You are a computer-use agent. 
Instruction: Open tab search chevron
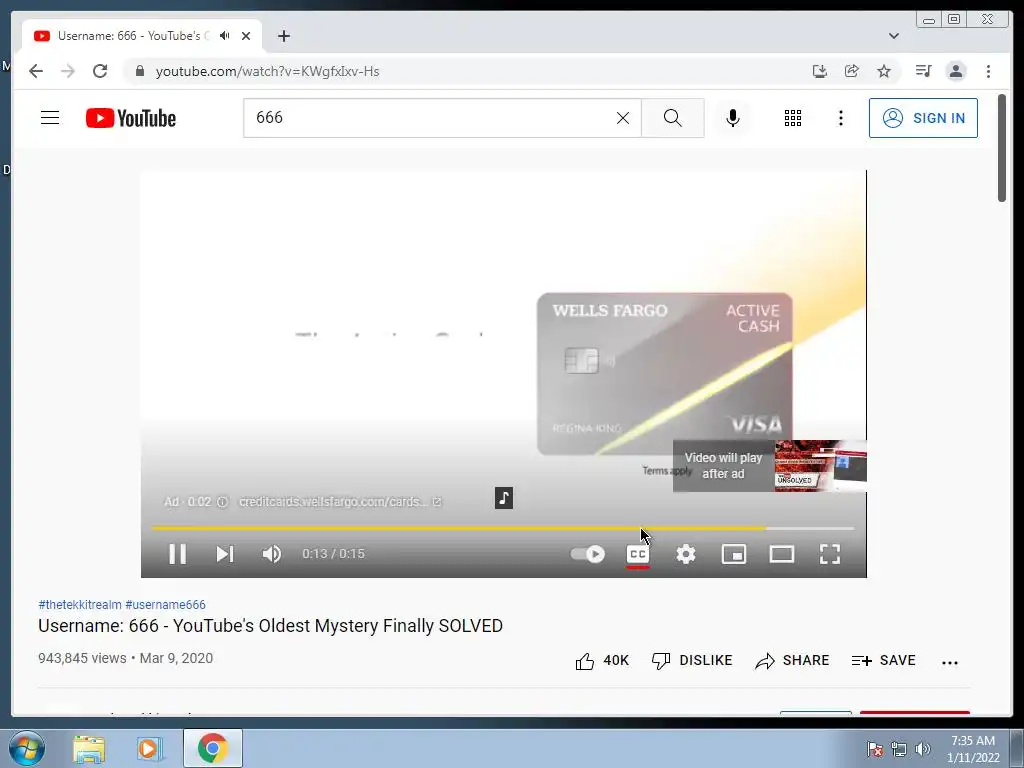click(x=893, y=36)
